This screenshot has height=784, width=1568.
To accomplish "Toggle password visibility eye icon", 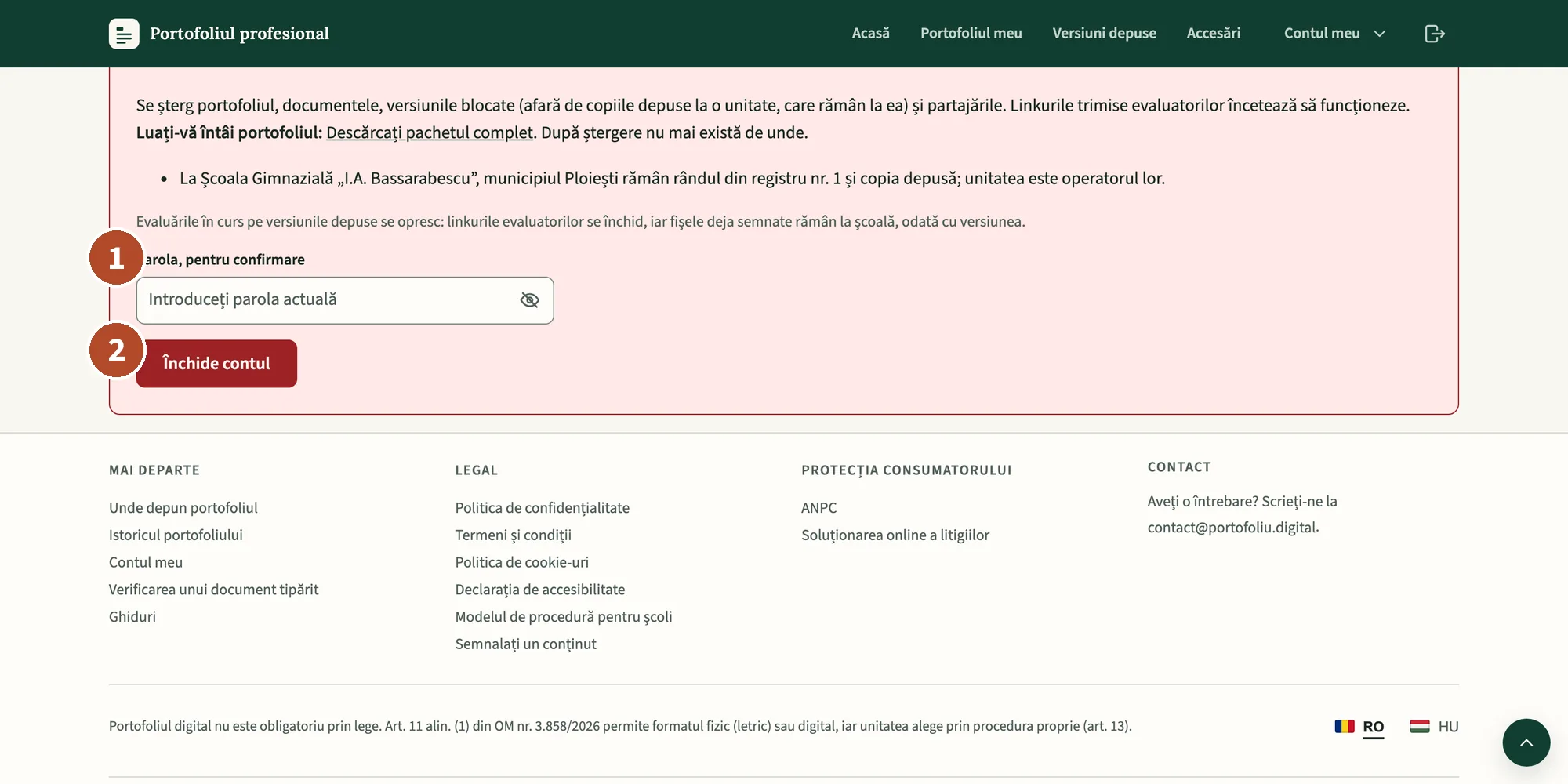I will point(530,300).
